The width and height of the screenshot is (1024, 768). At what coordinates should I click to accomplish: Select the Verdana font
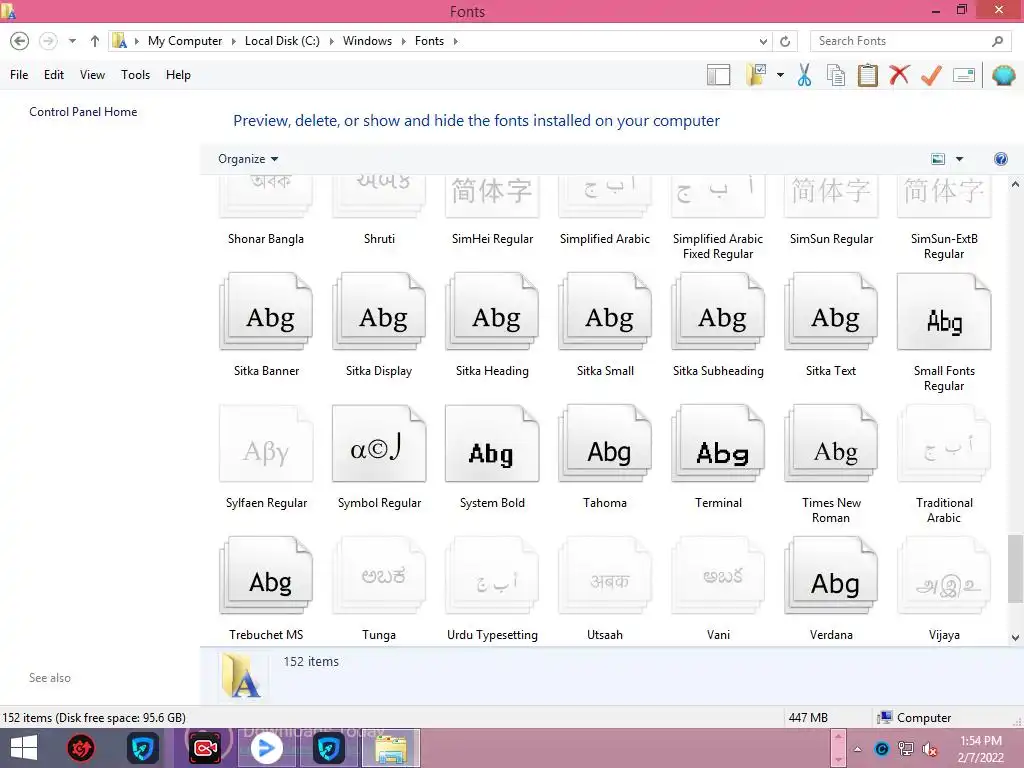coord(831,589)
